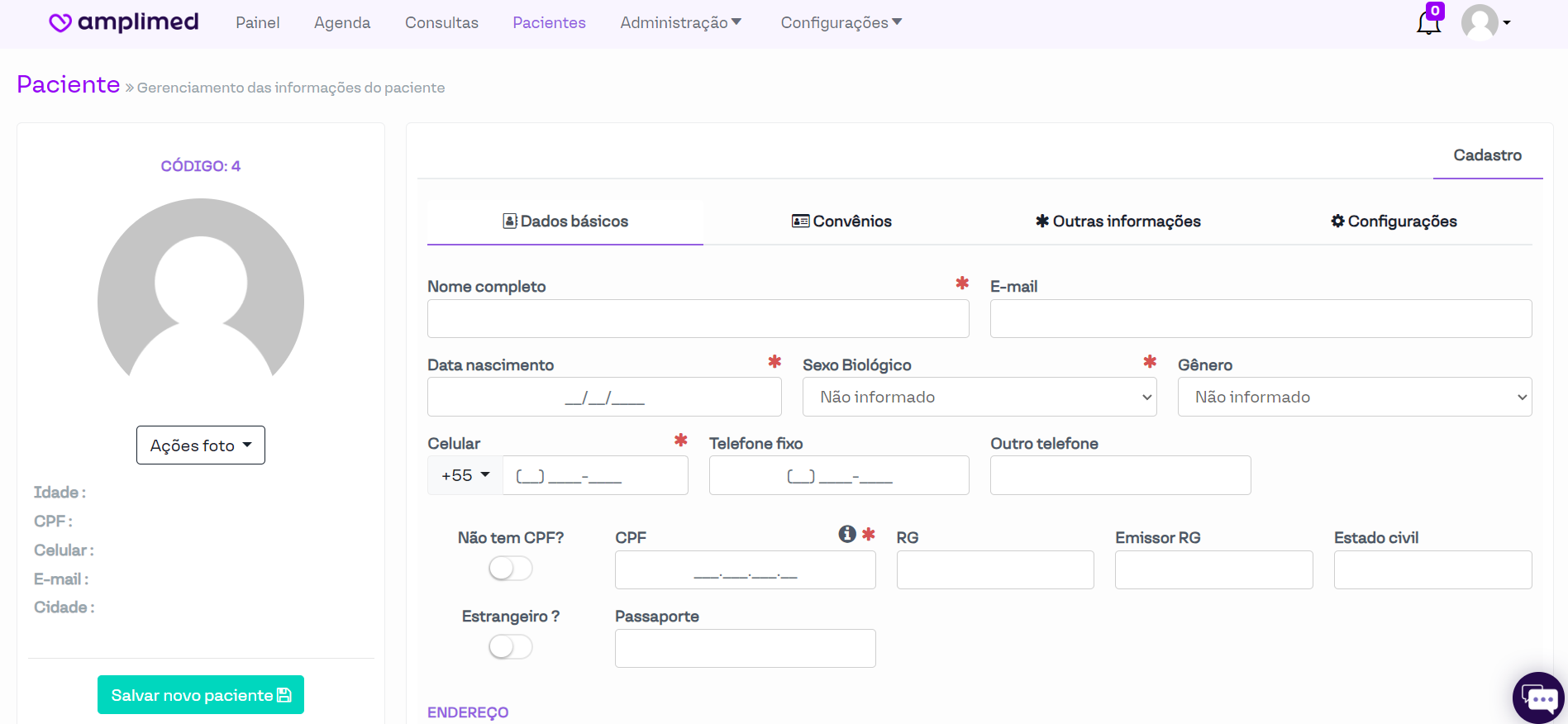Click the Nome completo input field
1568x724 pixels.
tap(698, 319)
